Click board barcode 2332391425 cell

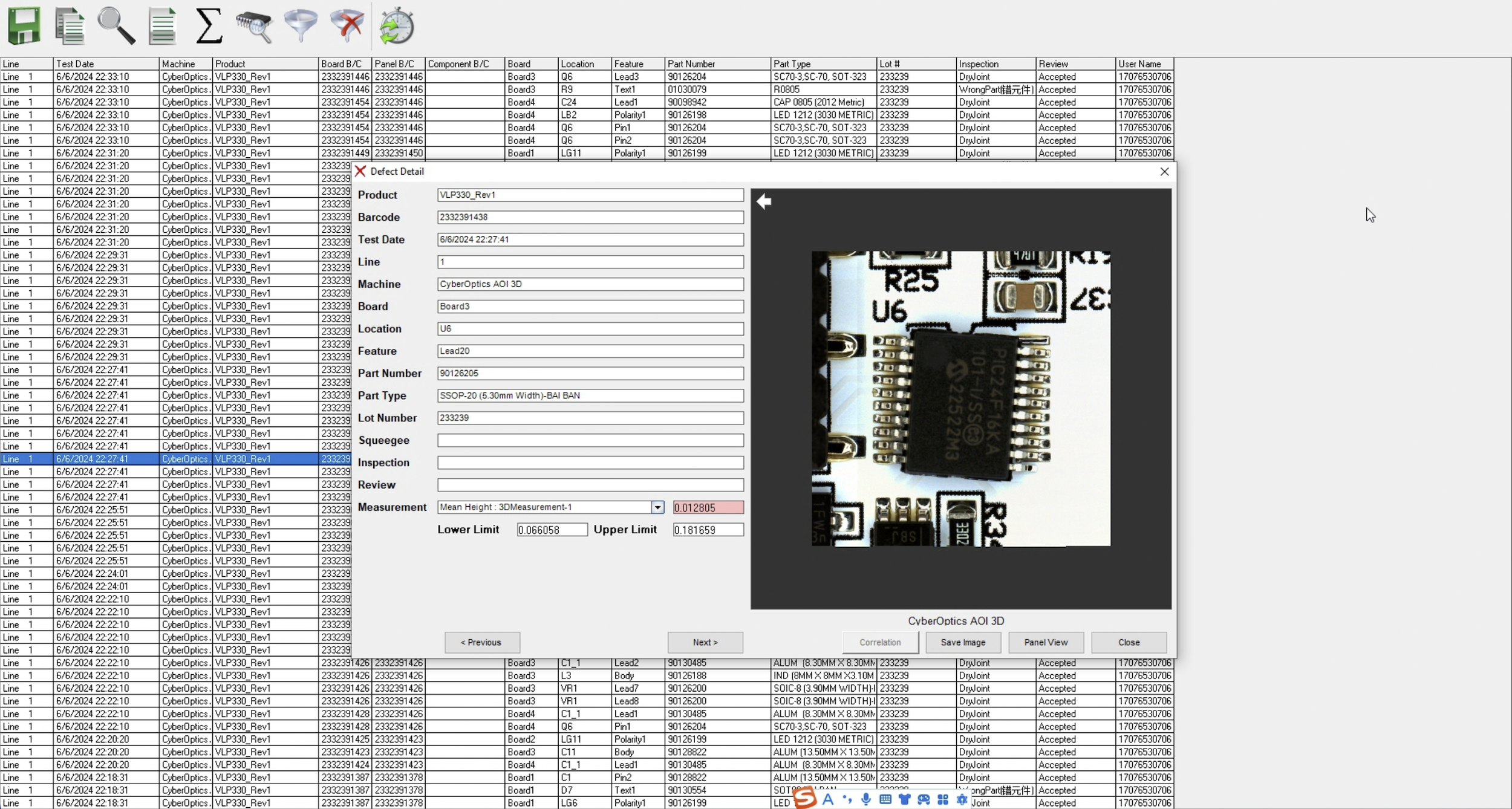pos(345,739)
